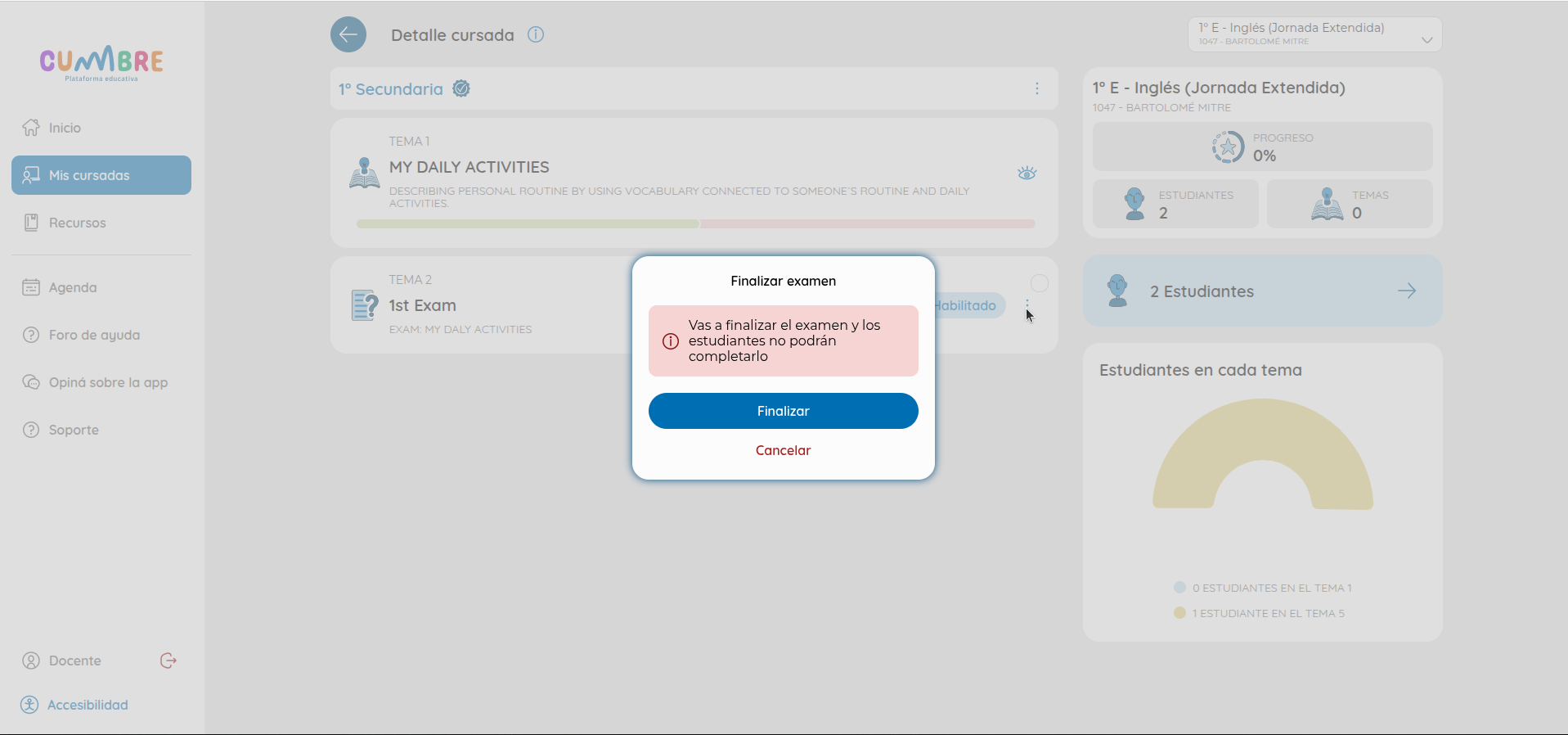Click the '0 ESTUDIANTES EN EL TEMA 1' legend
The image size is (1568, 735).
[x=1272, y=588]
